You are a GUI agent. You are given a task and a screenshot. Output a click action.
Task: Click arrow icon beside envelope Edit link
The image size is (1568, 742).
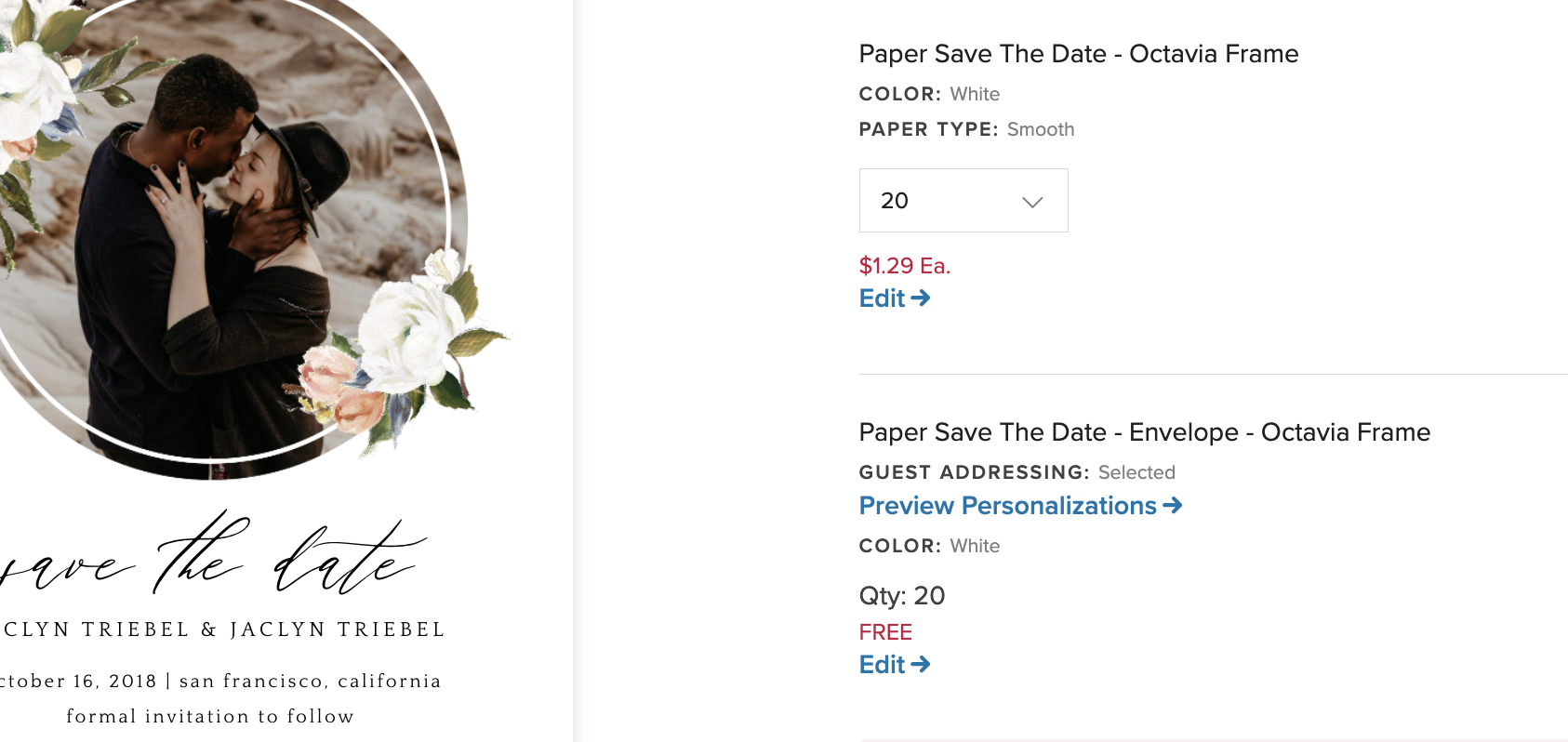[921, 665]
